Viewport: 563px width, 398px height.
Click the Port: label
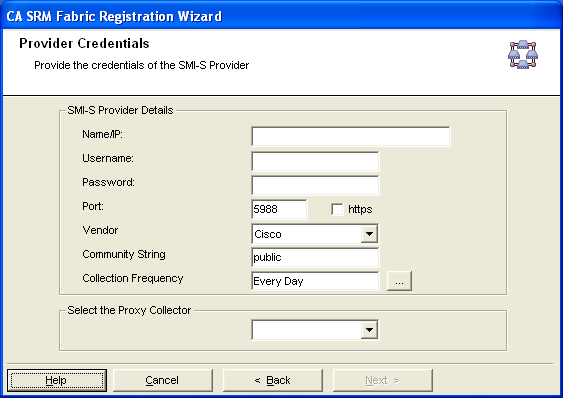coord(93,207)
